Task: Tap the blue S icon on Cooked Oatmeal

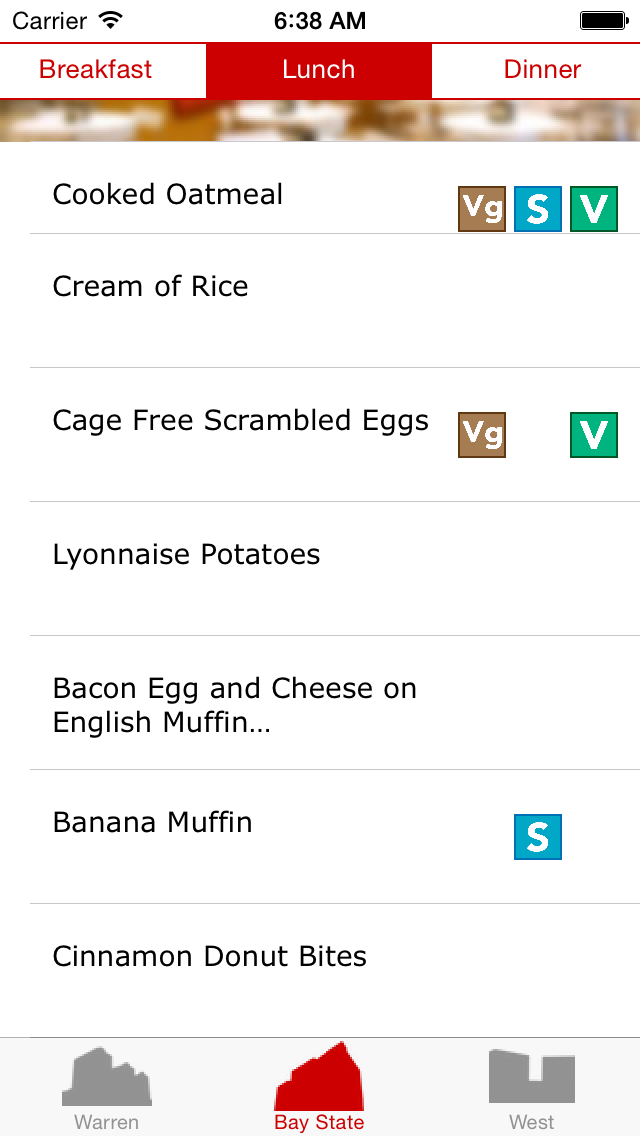Action: (x=538, y=209)
